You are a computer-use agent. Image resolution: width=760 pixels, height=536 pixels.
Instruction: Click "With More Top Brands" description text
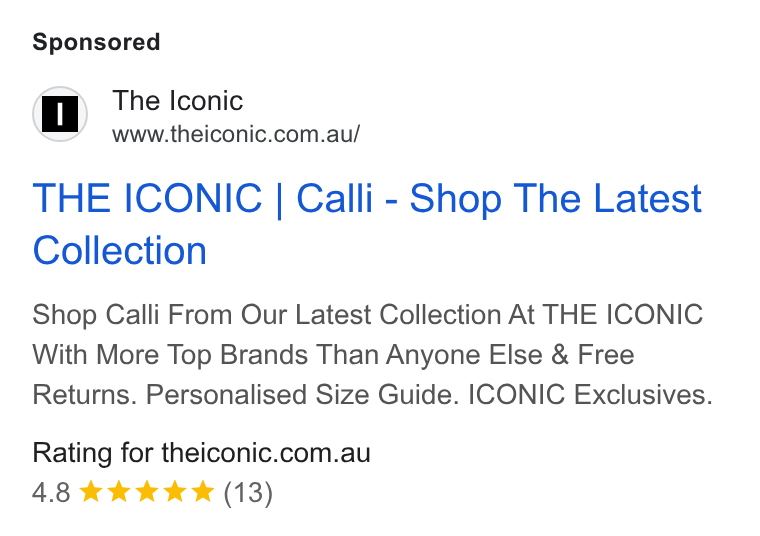(170, 355)
